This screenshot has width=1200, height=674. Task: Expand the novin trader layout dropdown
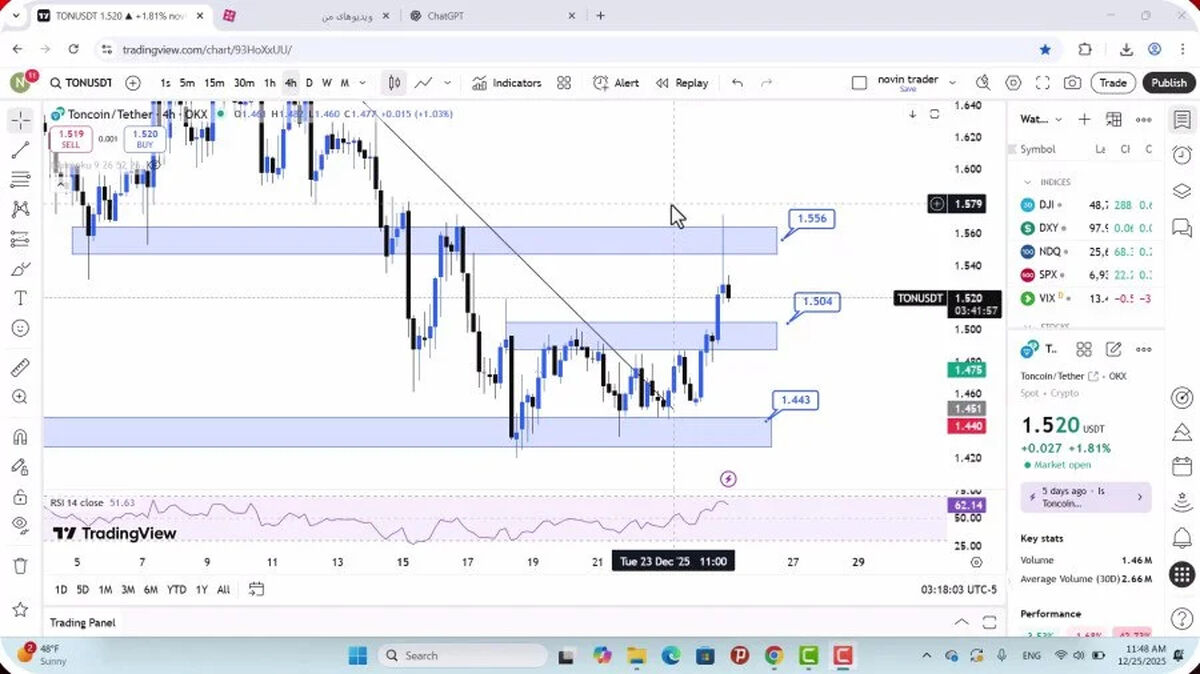pyautogui.click(x=952, y=83)
